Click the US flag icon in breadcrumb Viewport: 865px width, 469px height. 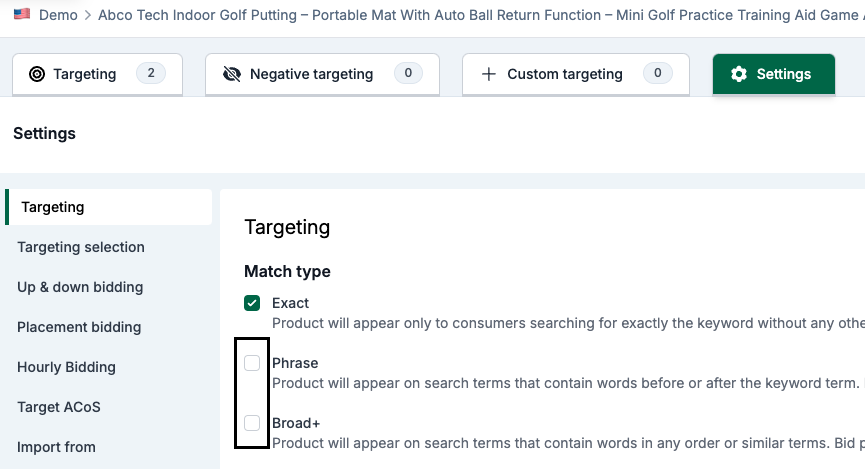pyautogui.click(x=21, y=16)
